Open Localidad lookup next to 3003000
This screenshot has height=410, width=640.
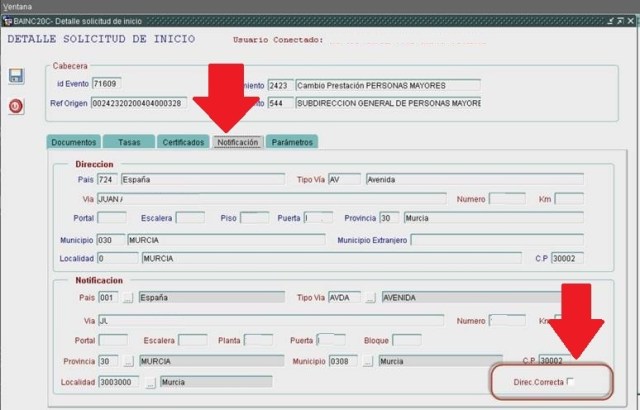pos(151,382)
